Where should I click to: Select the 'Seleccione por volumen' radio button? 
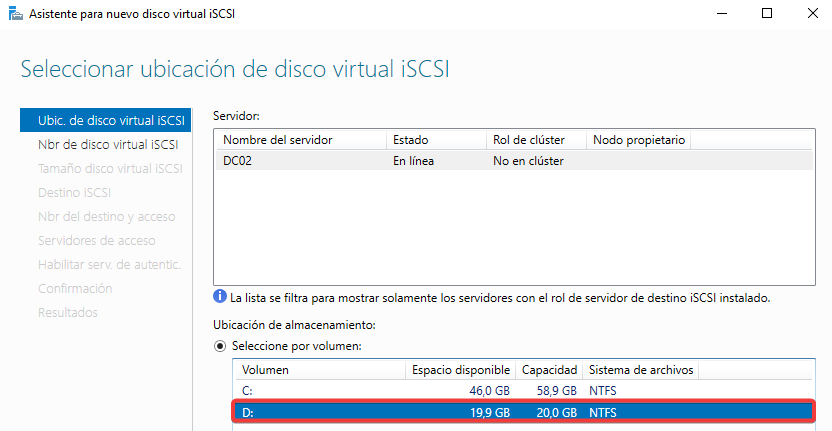[222, 346]
